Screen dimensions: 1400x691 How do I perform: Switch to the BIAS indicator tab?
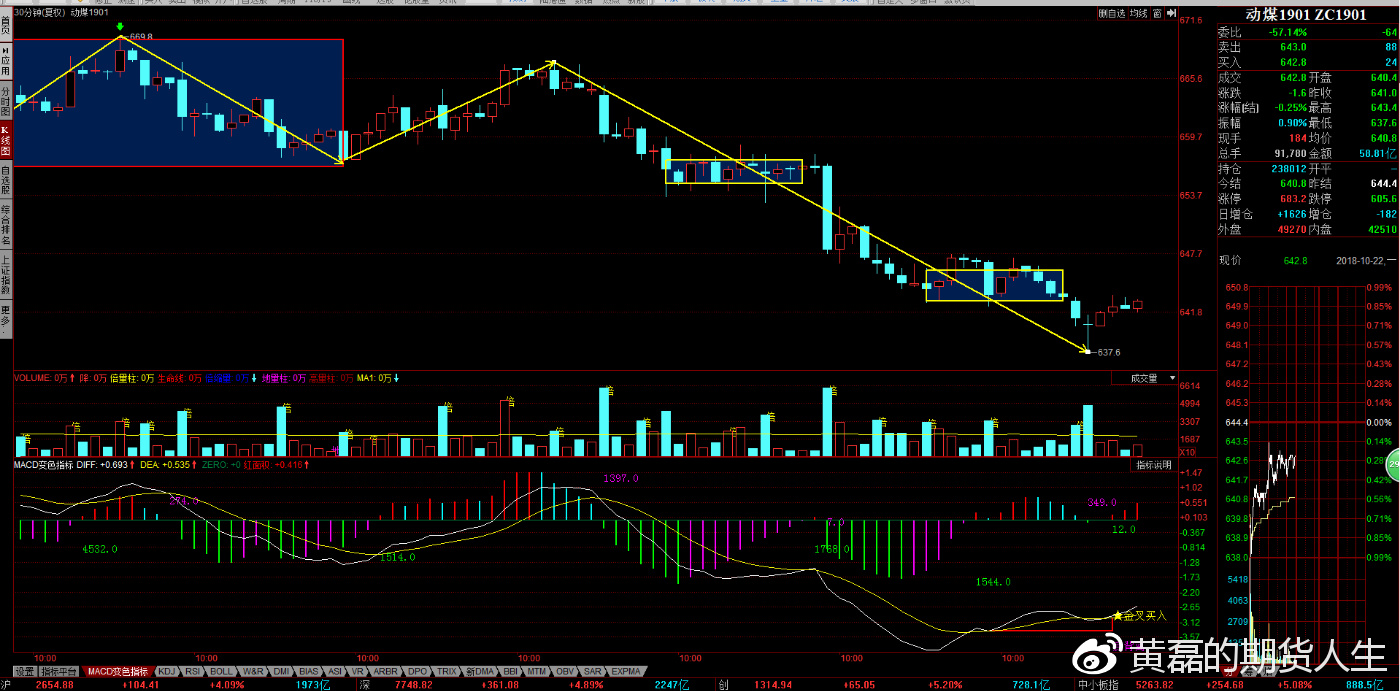pos(310,671)
